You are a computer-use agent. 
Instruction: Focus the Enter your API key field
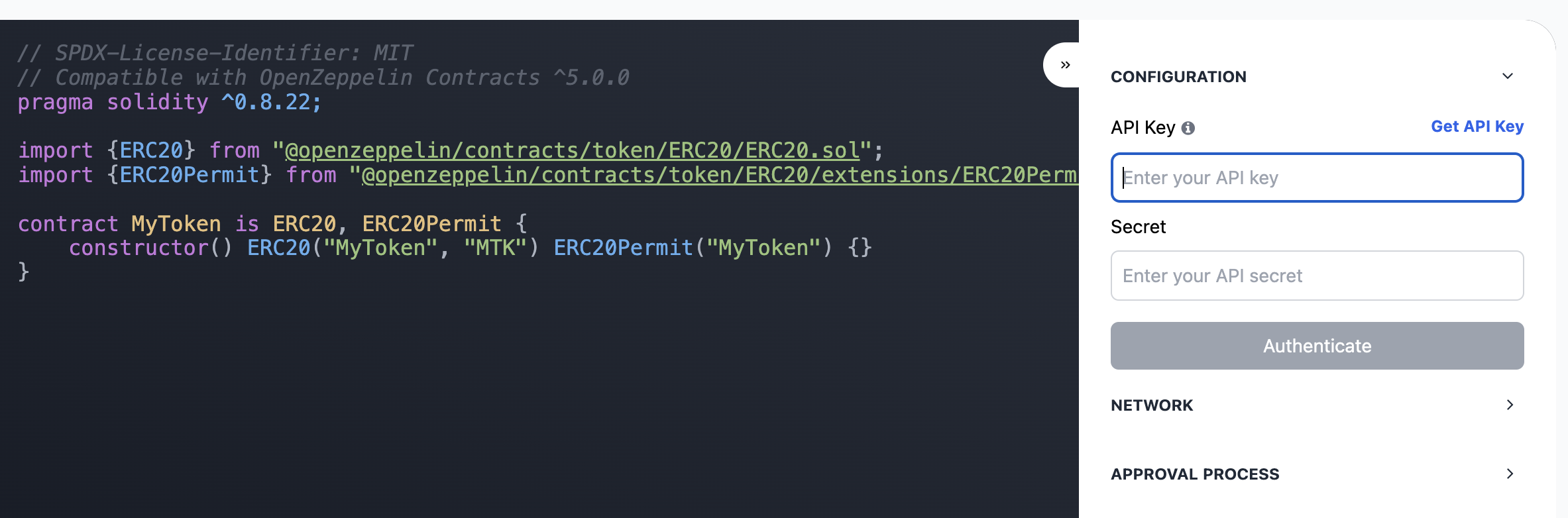tap(1317, 178)
